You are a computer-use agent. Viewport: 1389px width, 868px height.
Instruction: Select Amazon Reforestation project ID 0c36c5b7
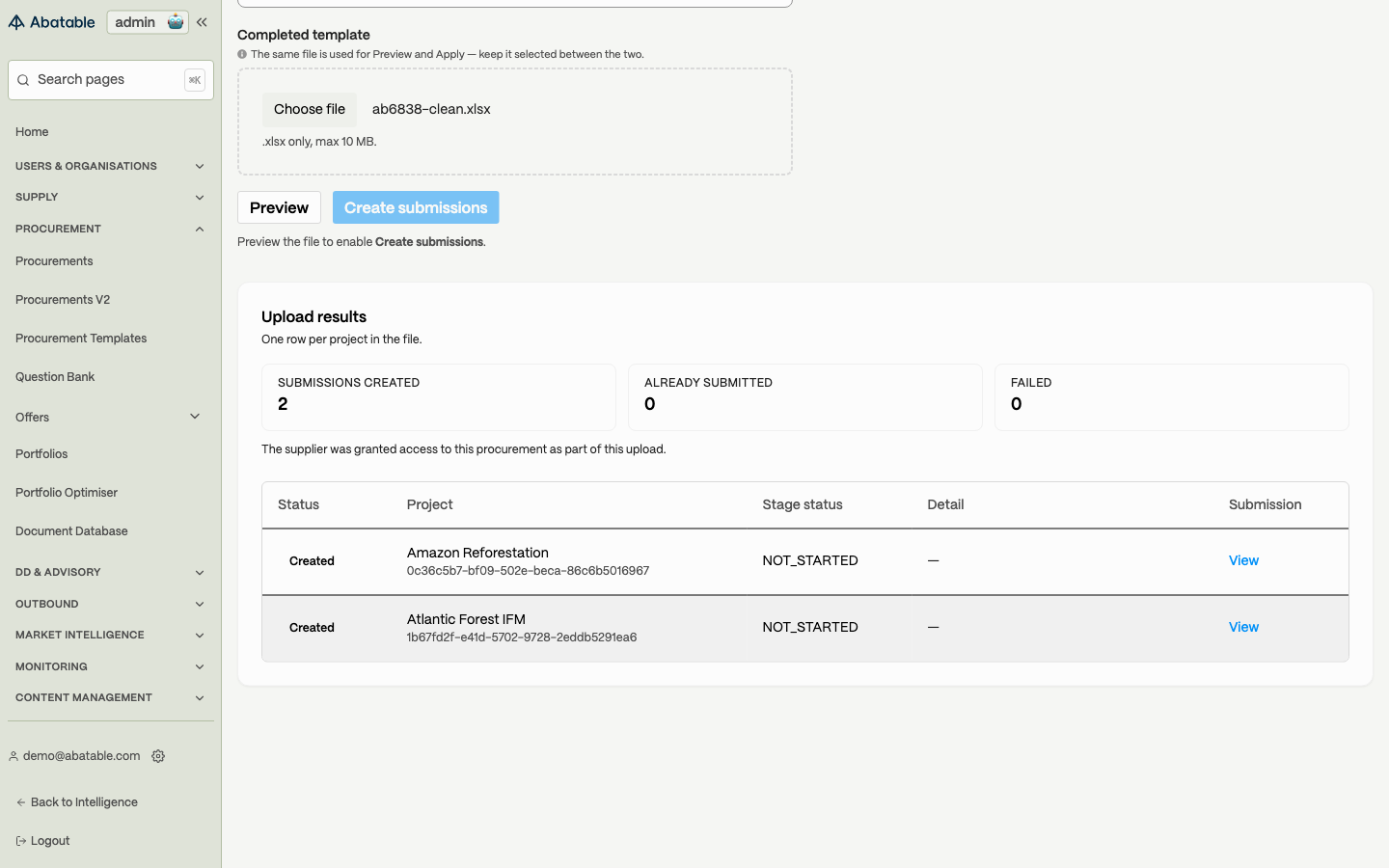[x=528, y=571]
